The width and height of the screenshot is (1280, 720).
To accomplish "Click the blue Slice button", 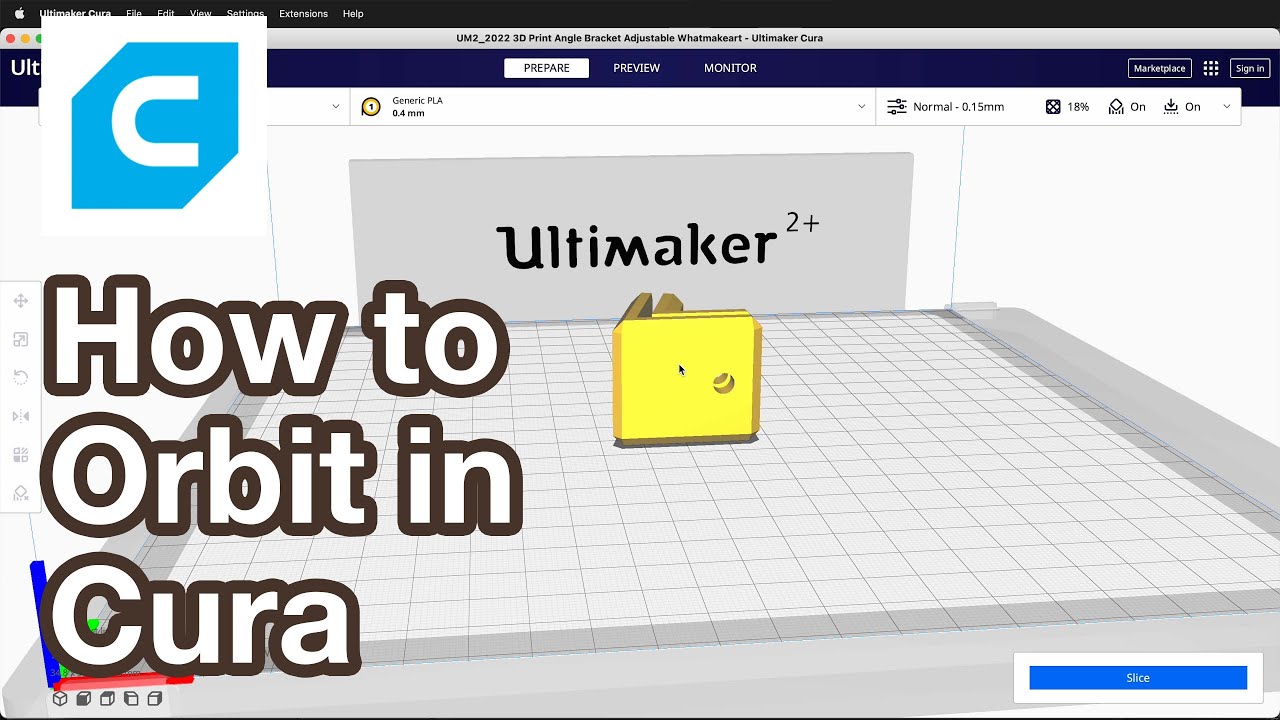I will 1138,678.
